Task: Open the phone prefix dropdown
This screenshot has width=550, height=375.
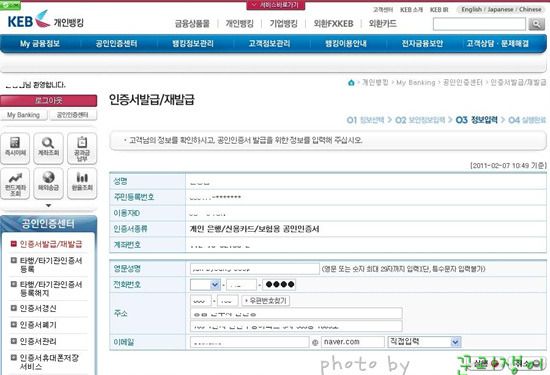Action: coord(205,284)
